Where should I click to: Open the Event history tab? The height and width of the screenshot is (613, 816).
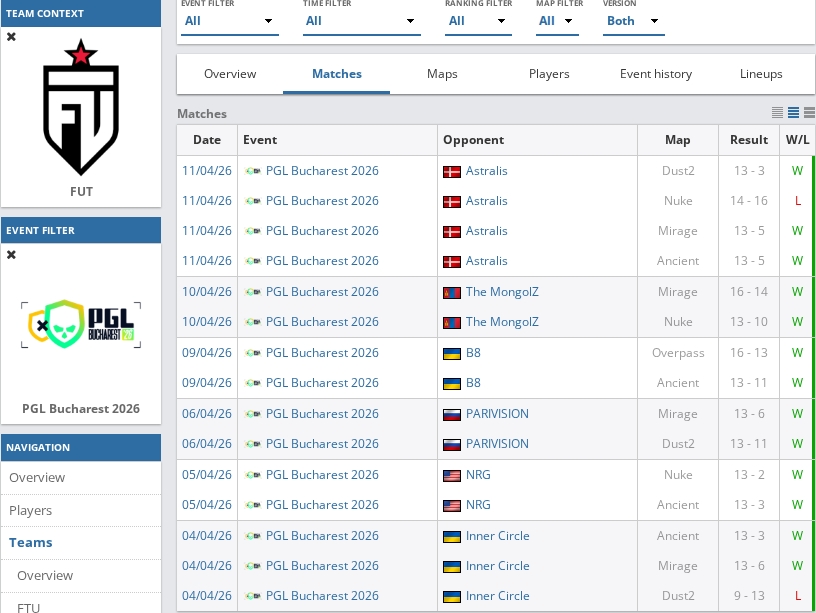pyautogui.click(x=656, y=74)
